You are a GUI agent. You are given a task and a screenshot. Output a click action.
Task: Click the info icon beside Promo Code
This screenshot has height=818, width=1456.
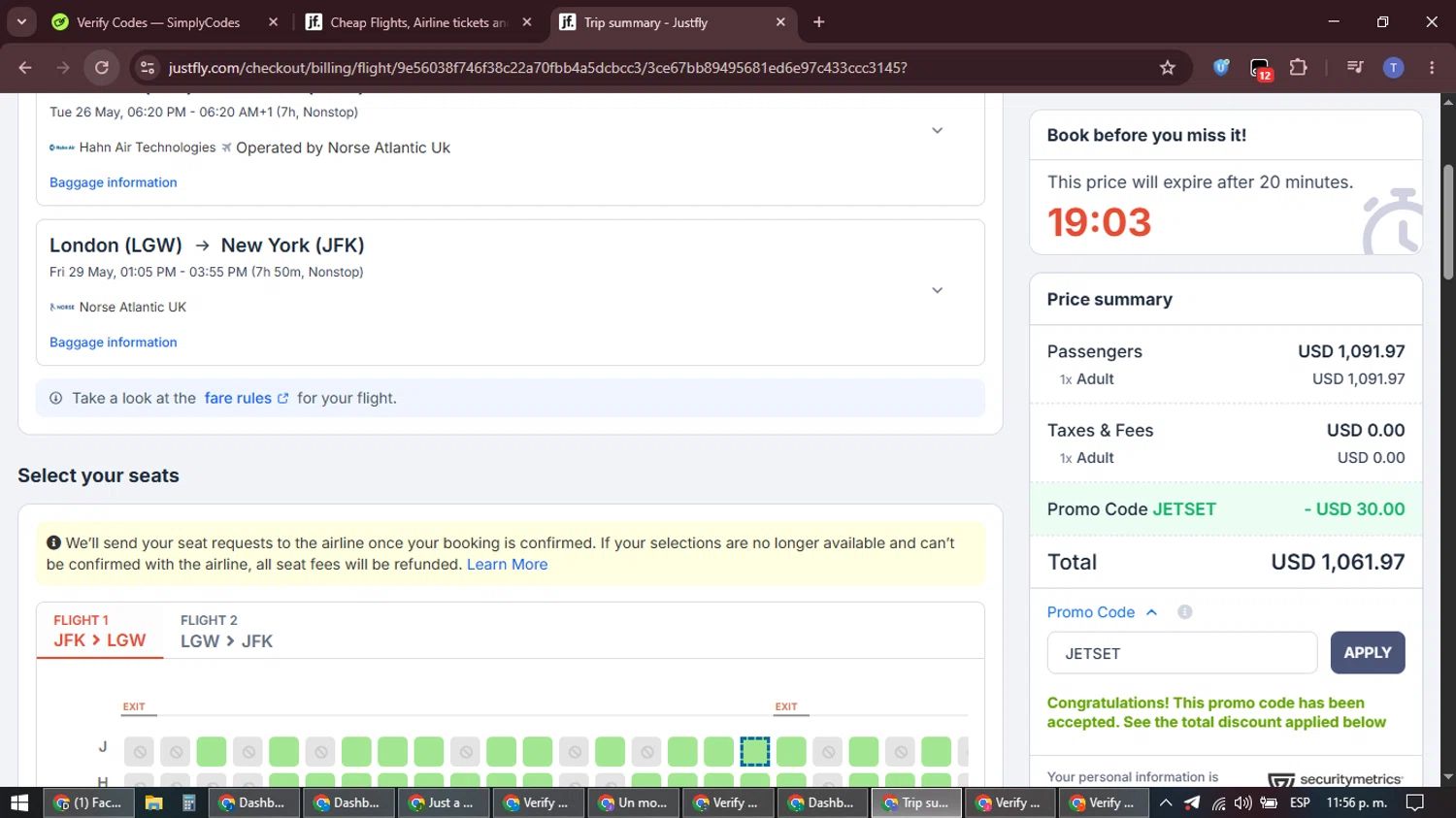1184,611
